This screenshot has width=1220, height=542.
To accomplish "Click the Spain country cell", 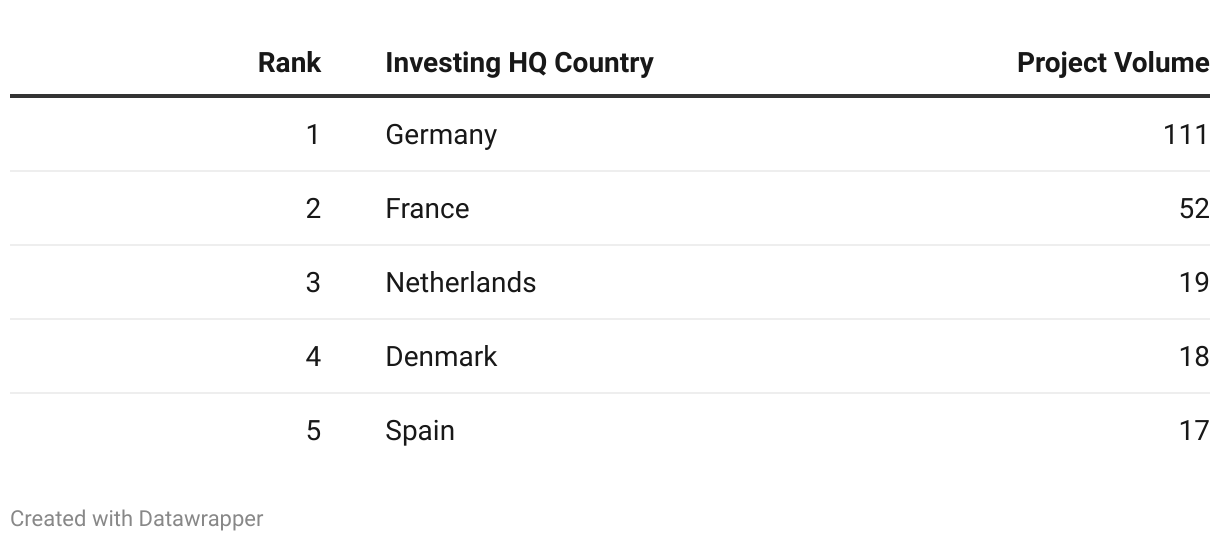I will 420,430.
